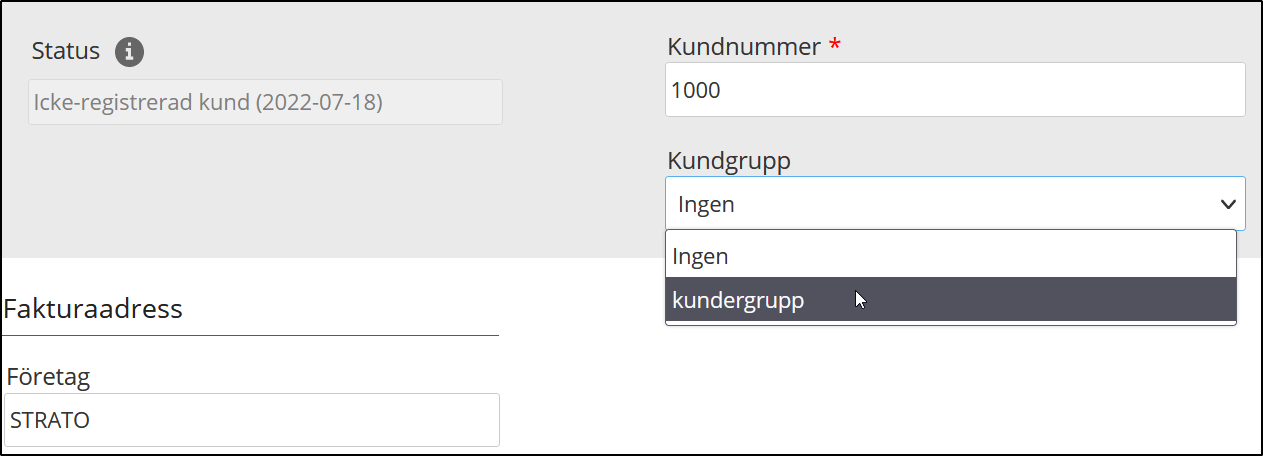This screenshot has width=1263, height=456.
Task: Focus the Kundnummer input field
Action: point(955,90)
